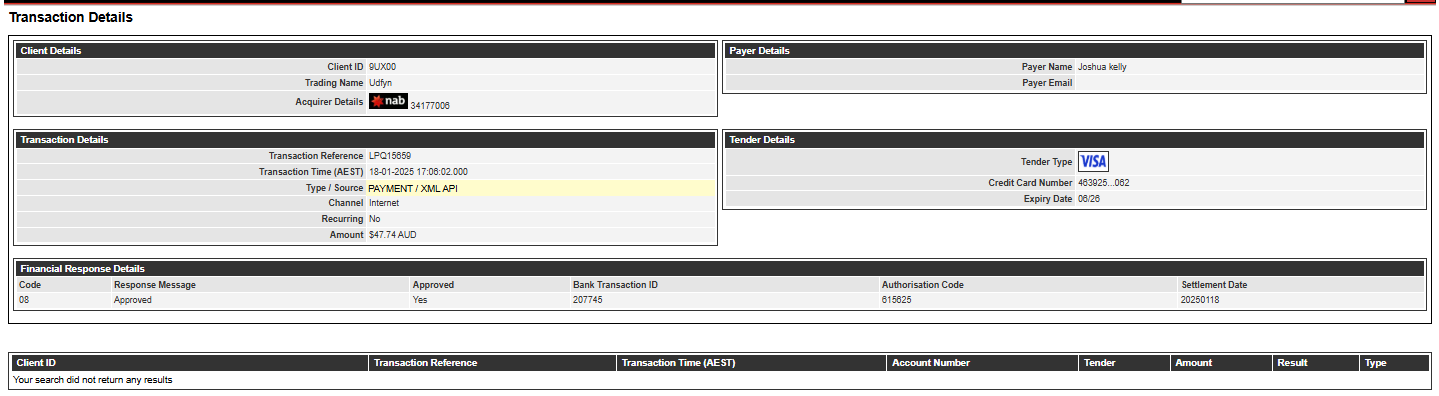Select Settlement Date 20250118
The width and height of the screenshot is (1439, 396).
click(1200, 300)
